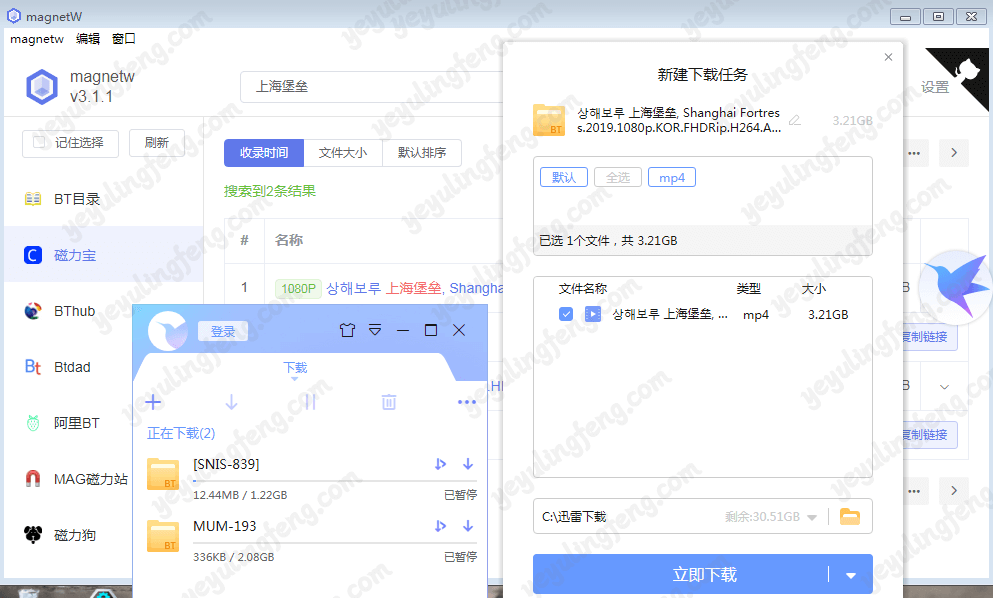The width and height of the screenshot is (993, 598).
Task: Sort results by 收录时间
Action: (x=263, y=153)
